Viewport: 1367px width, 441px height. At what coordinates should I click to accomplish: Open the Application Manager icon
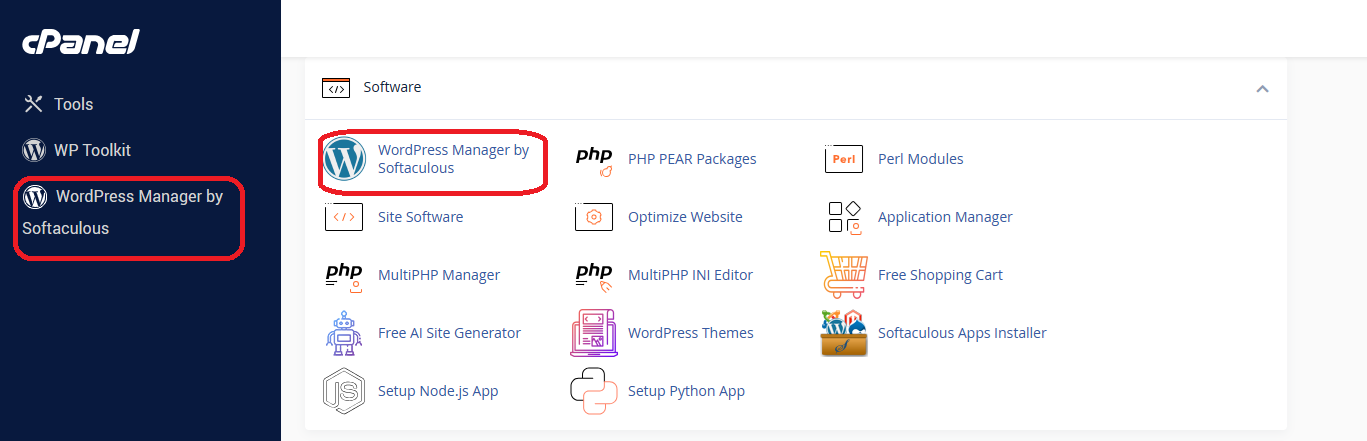[843, 217]
